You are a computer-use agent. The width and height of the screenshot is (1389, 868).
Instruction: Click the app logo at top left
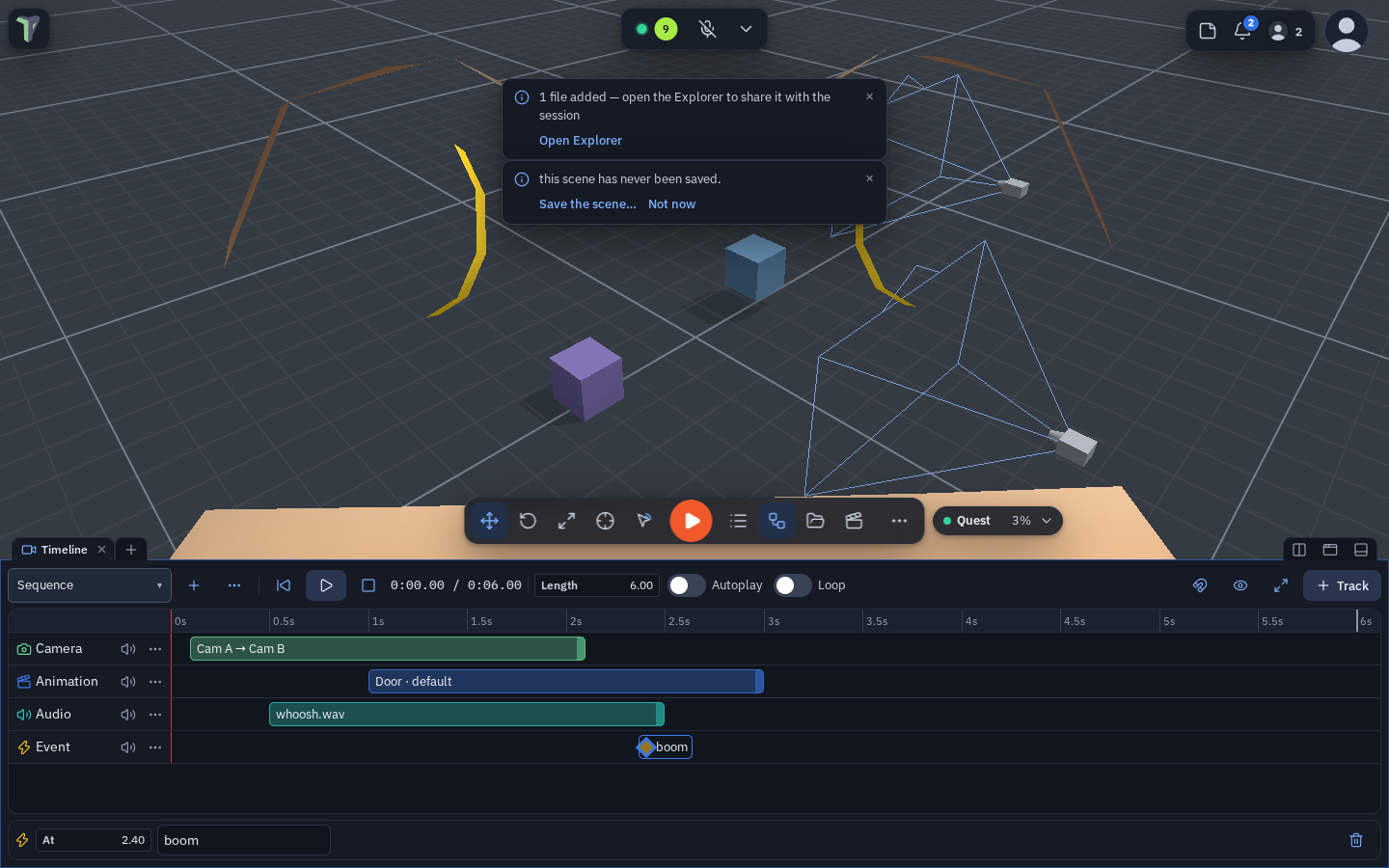click(x=29, y=29)
